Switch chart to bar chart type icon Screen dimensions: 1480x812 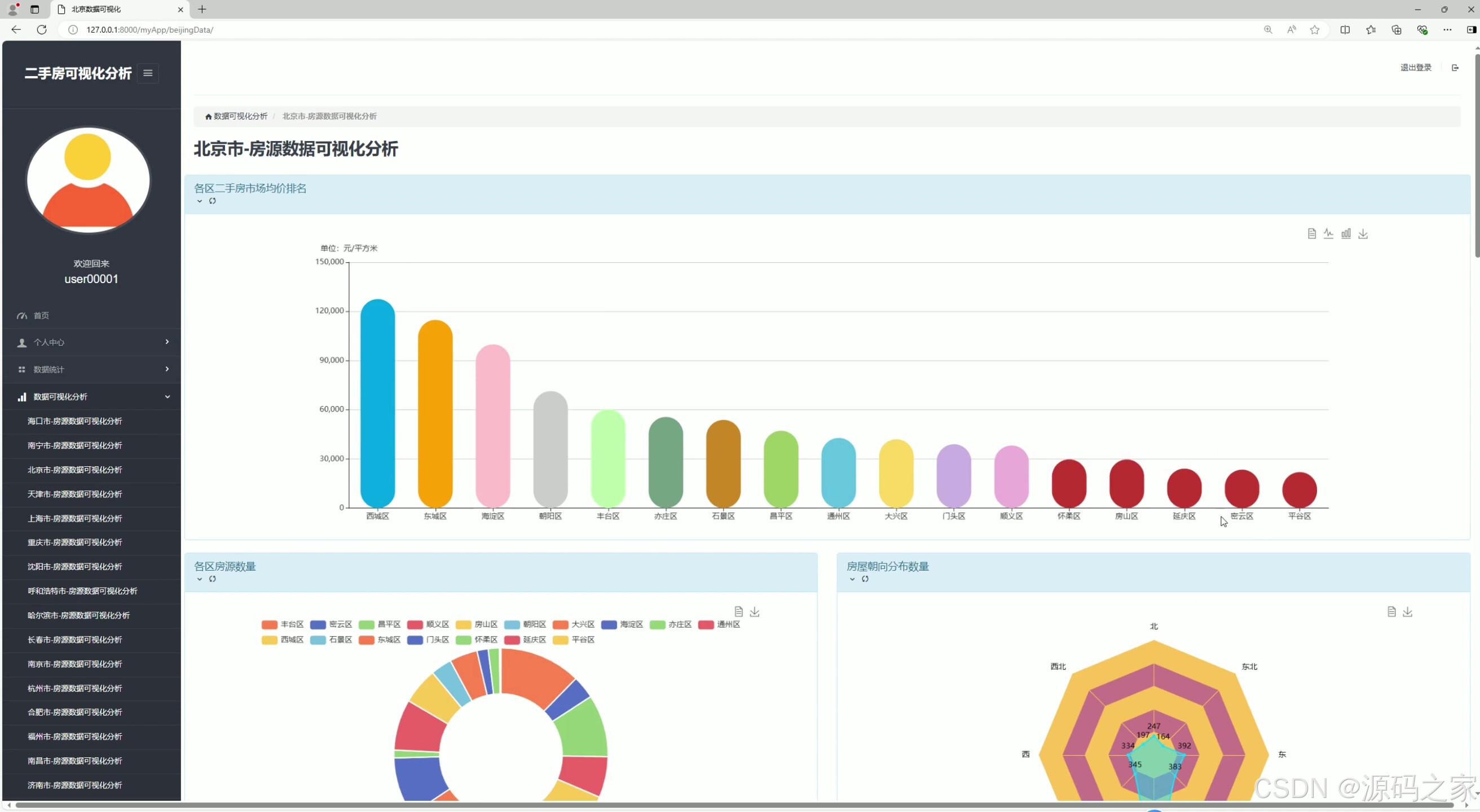pos(1346,233)
